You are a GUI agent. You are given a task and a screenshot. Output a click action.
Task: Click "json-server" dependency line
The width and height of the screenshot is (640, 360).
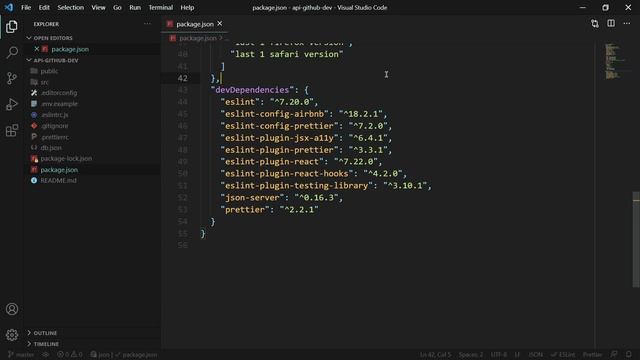(x=282, y=198)
